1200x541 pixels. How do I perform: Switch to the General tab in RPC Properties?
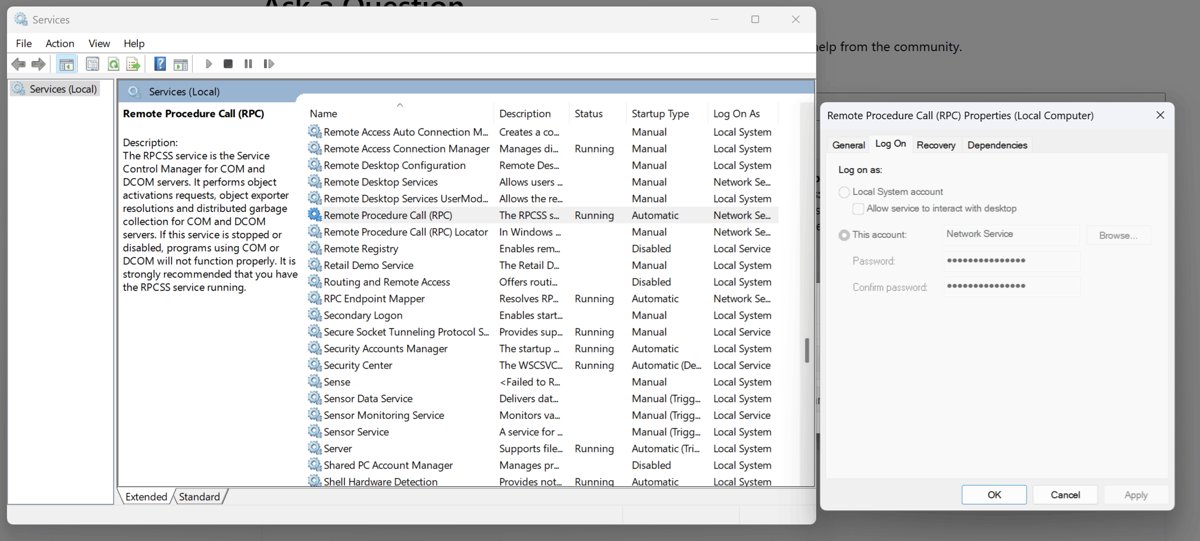pos(848,145)
